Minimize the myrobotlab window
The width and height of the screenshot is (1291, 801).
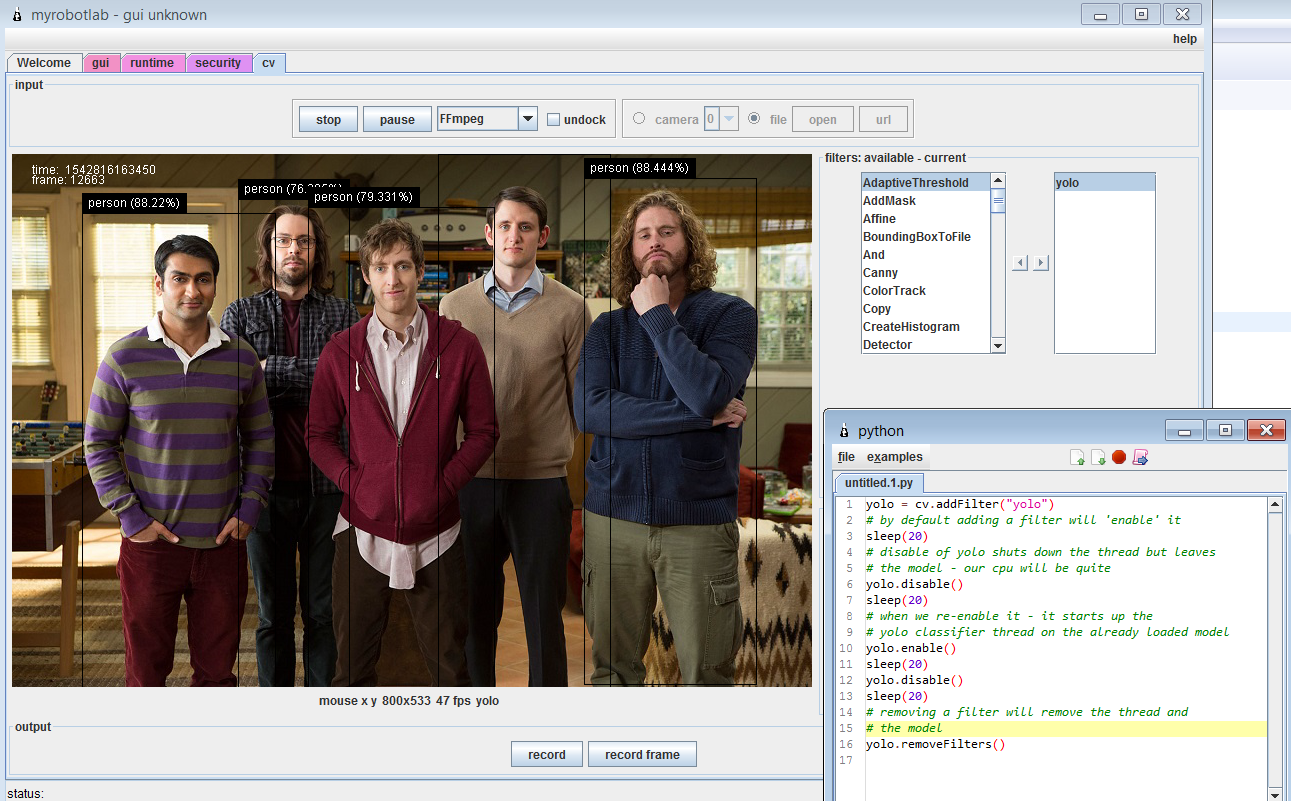click(x=1100, y=14)
